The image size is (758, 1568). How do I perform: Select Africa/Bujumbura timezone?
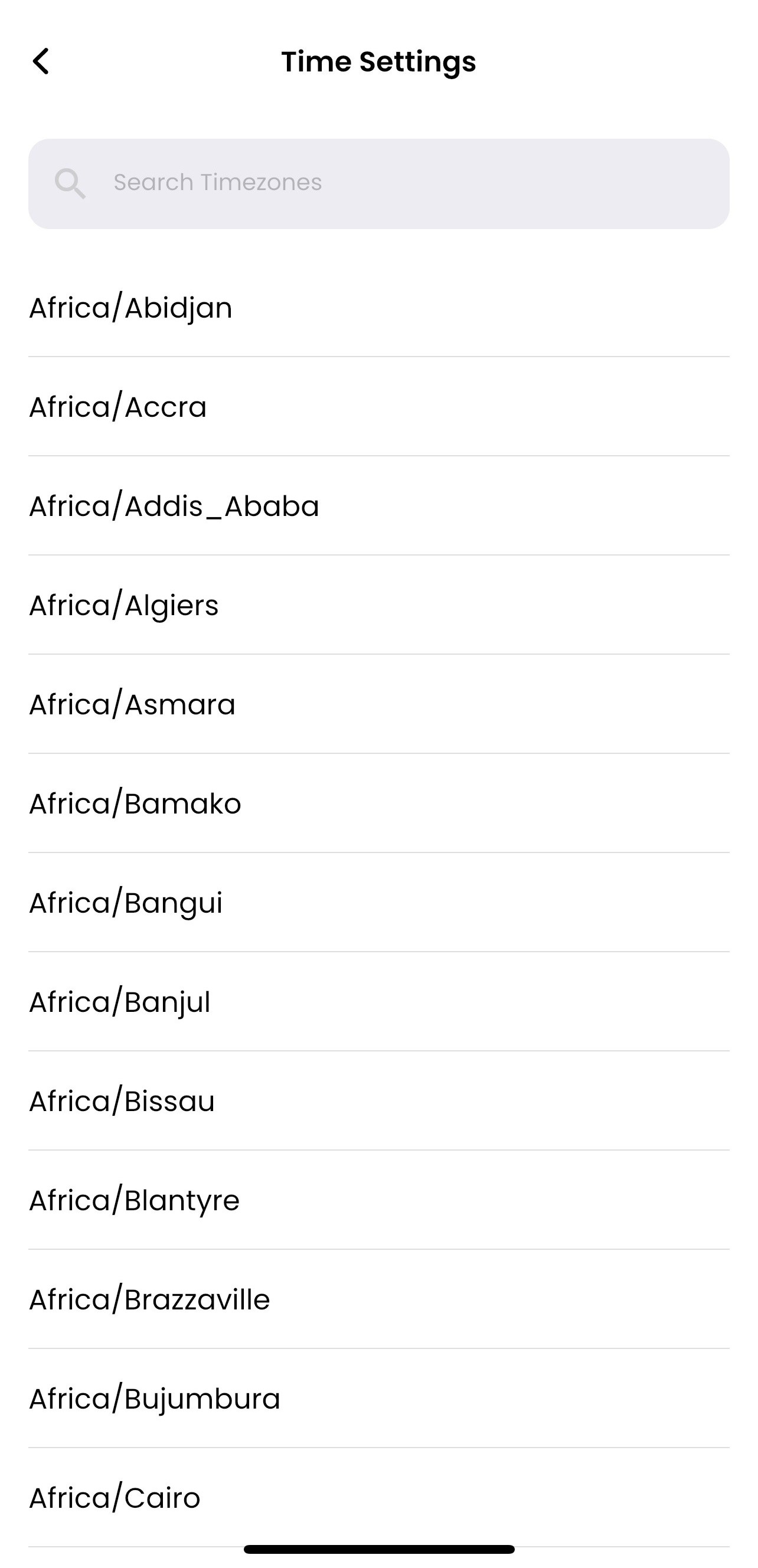coord(378,1399)
